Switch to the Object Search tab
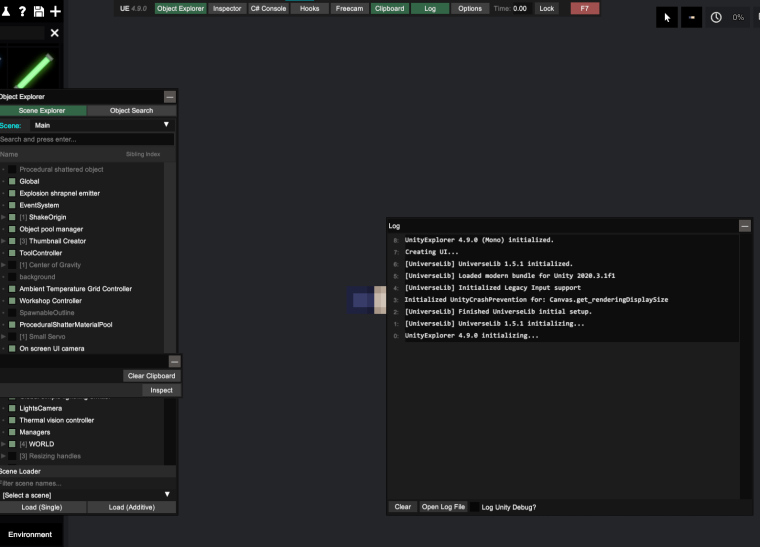Screen dimensions: 760x547 pos(131,110)
